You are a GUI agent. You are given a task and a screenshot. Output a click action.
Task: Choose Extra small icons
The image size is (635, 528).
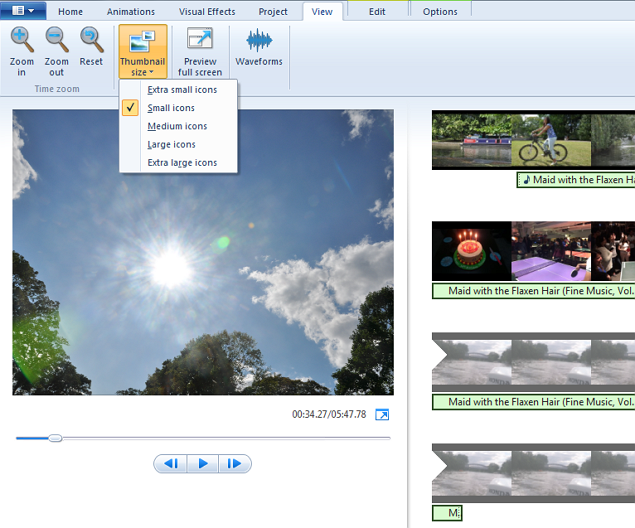point(178,89)
